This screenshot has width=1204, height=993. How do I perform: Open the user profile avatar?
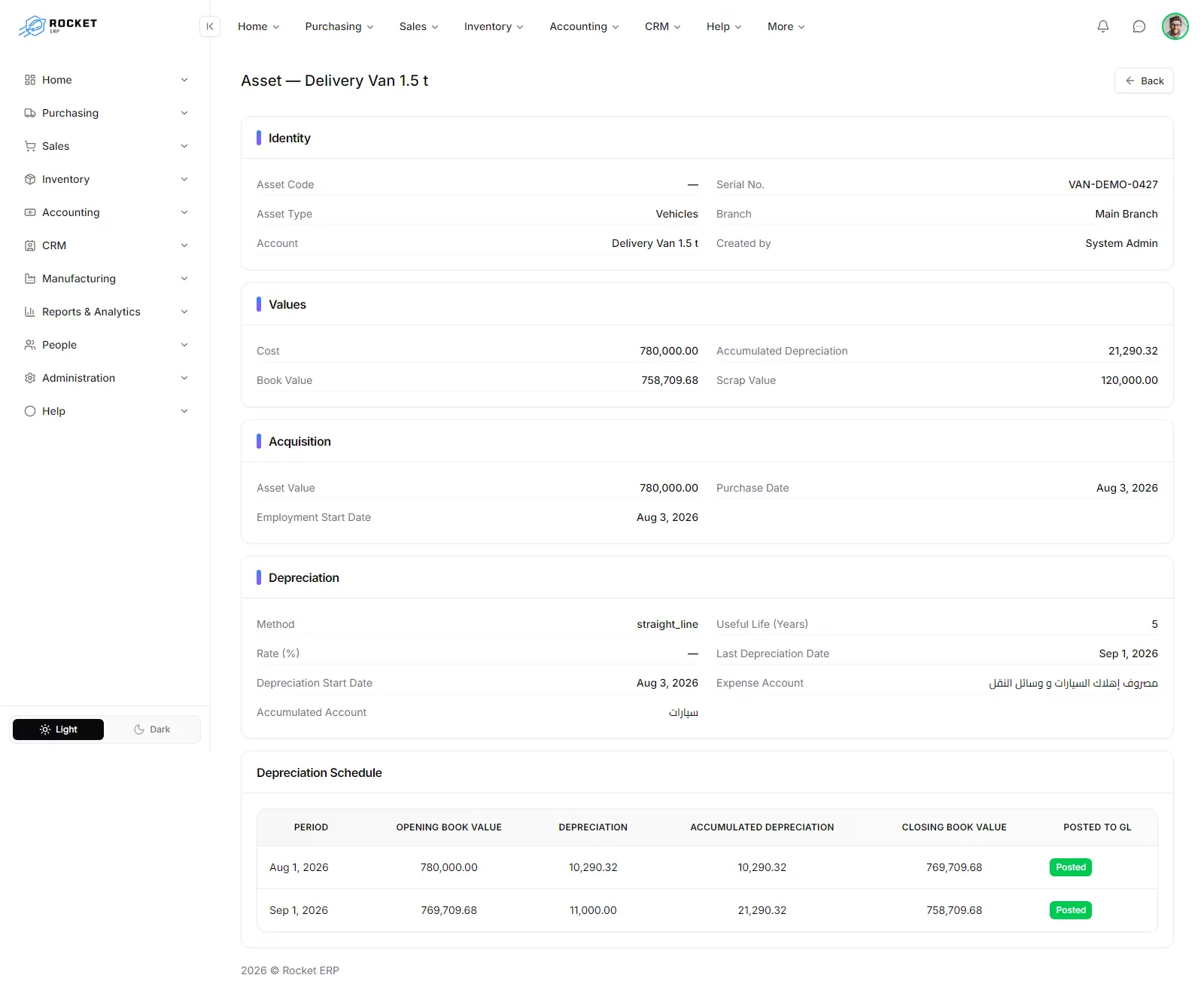point(1175,26)
